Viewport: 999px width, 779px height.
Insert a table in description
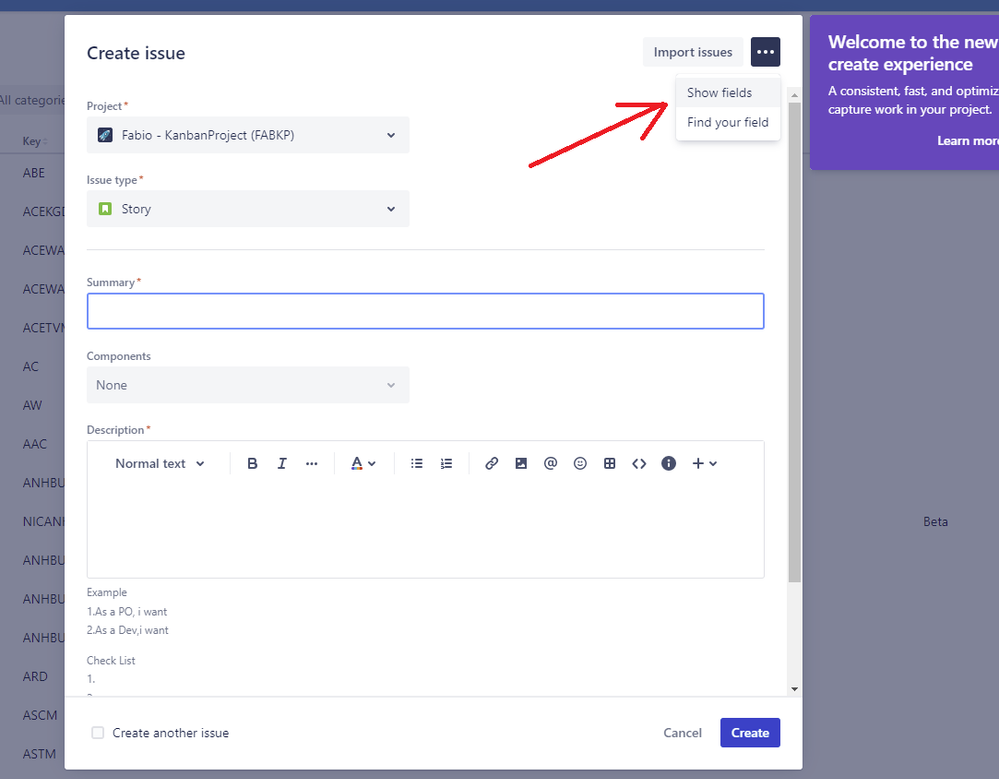tap(610, 464)
